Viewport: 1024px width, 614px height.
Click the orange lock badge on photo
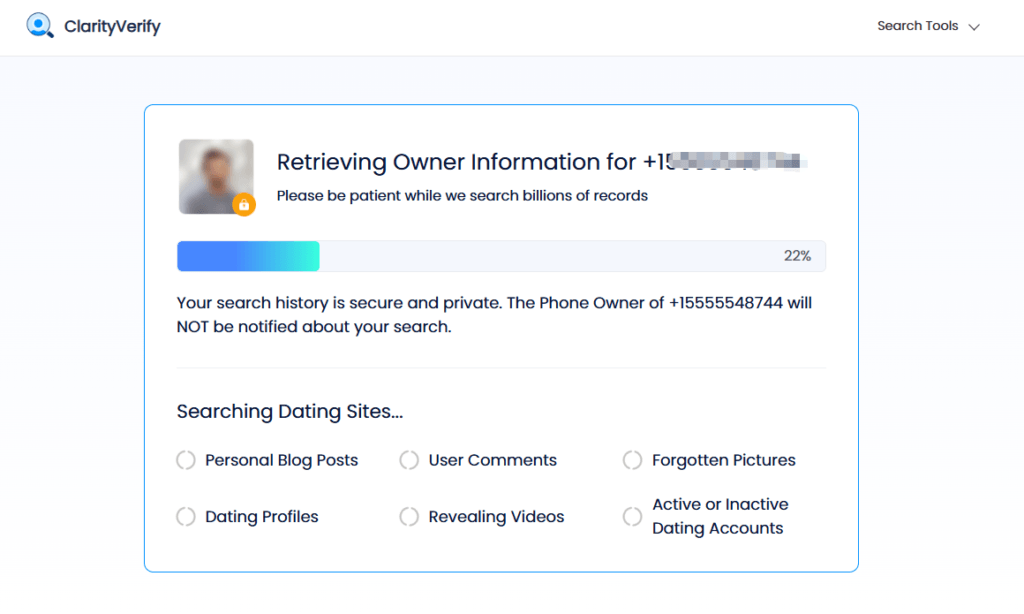244,204
